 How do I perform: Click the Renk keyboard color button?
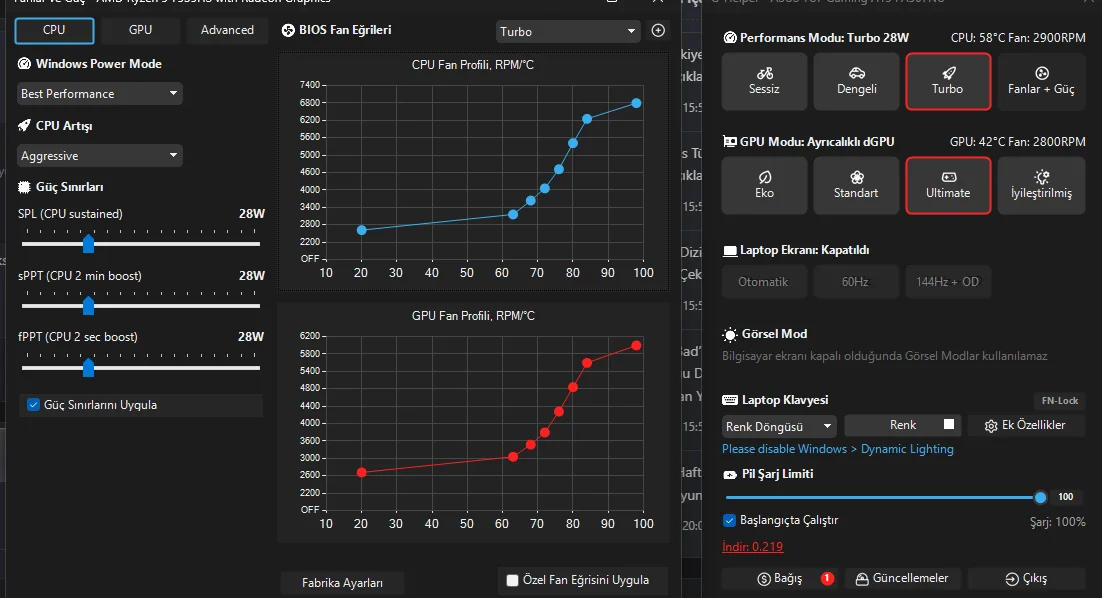(902, 425)
